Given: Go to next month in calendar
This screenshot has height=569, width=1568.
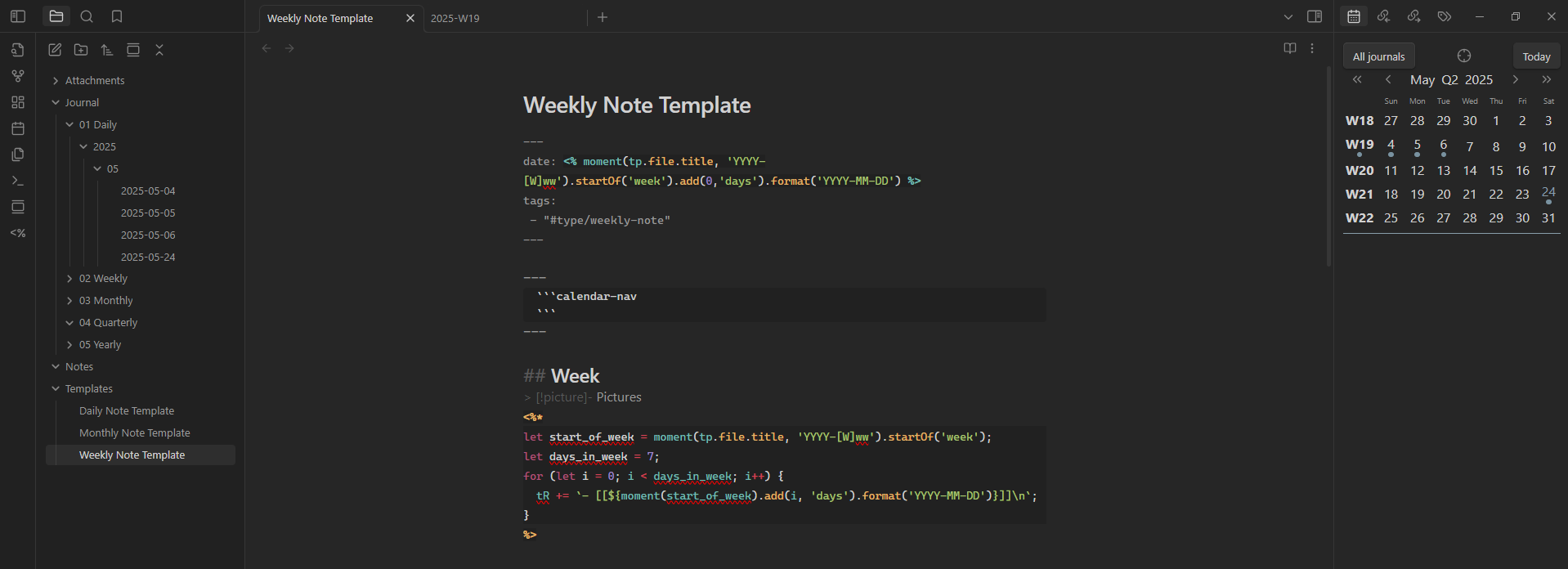Looking at the screenshot, I should pyautogui.click(x=1516, y=79).
